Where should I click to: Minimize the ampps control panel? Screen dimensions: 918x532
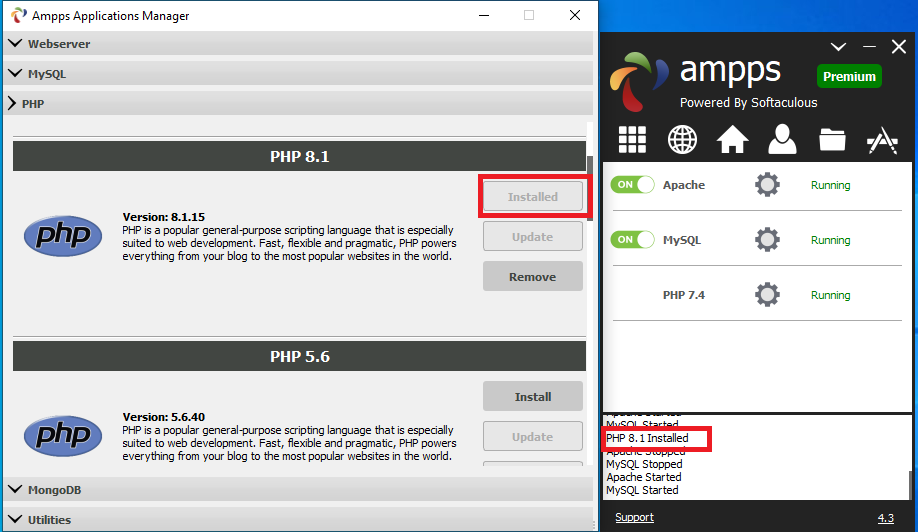click(869, 47)
